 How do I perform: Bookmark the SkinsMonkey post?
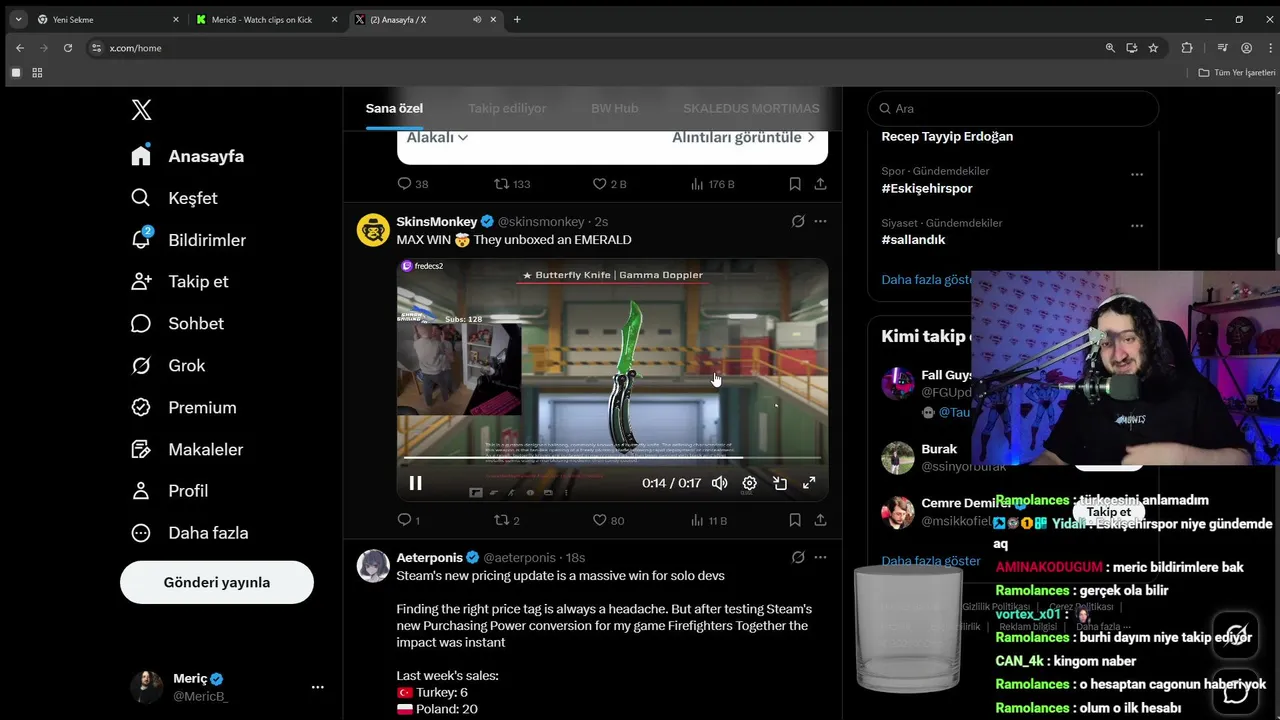[795, 520]
